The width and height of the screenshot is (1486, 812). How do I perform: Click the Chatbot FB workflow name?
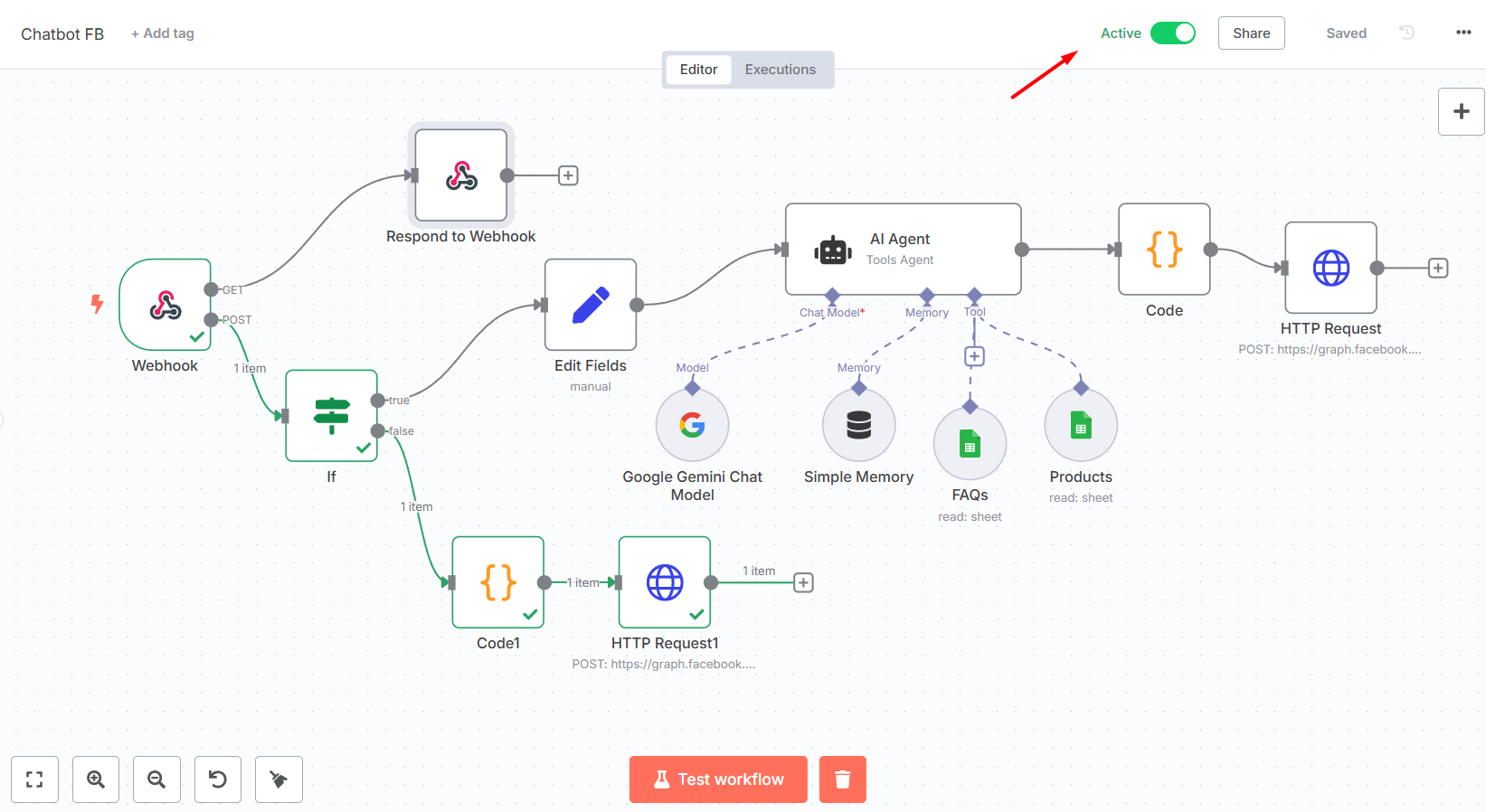pyautogui.click(x=62, y=34)
